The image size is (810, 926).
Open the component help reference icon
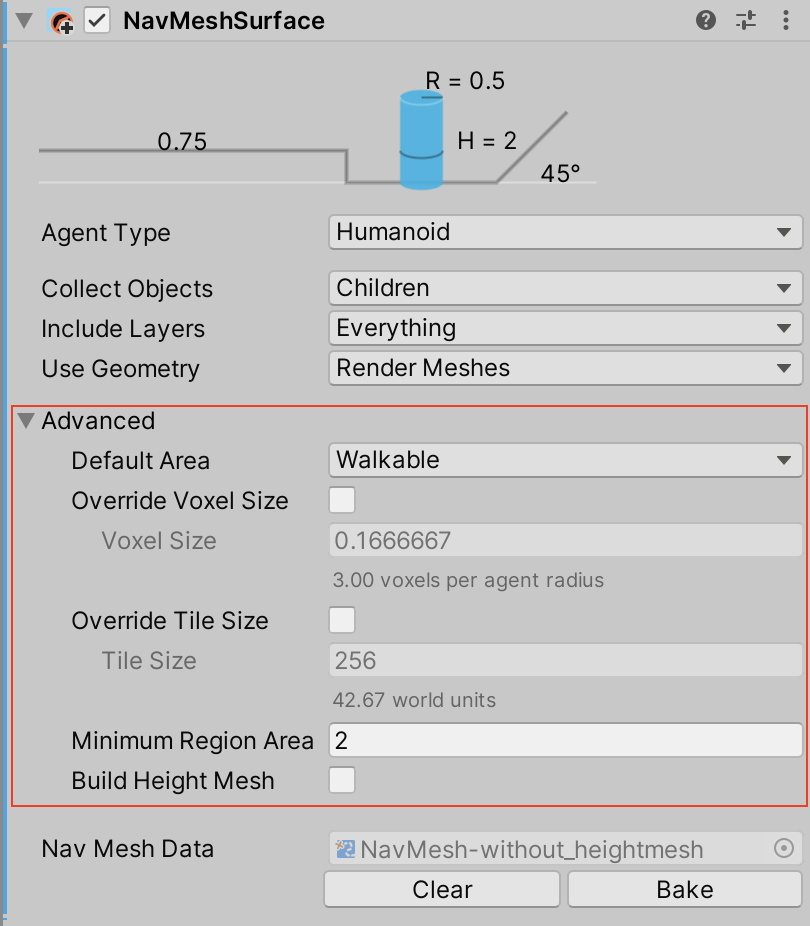(x=706, y=20)
